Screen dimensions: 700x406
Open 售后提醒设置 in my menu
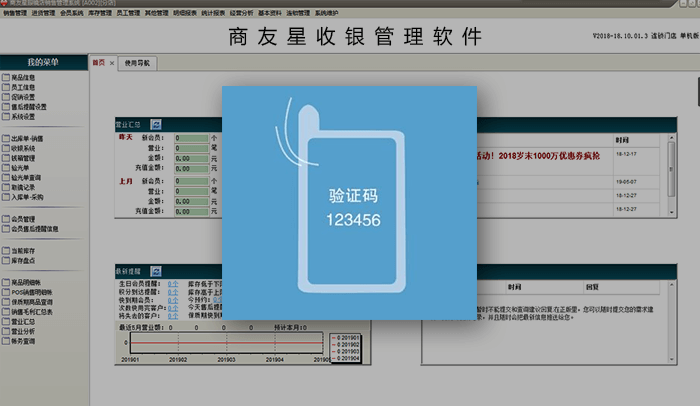click(24, 107)
